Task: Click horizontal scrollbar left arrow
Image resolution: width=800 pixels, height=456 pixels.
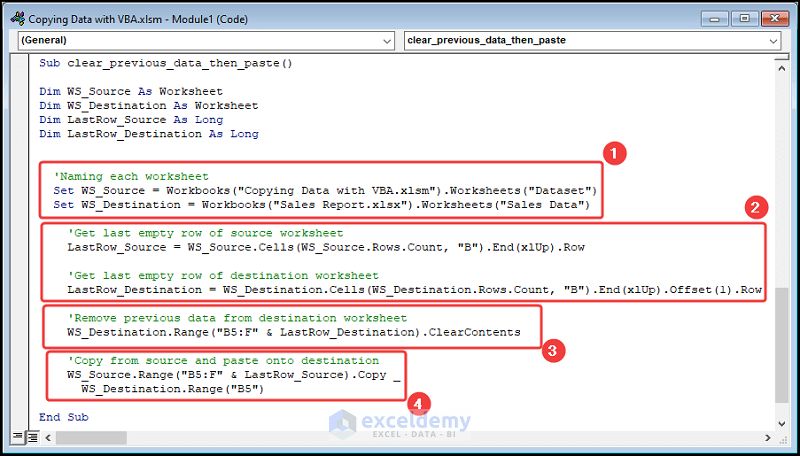Action: (48, 437)
